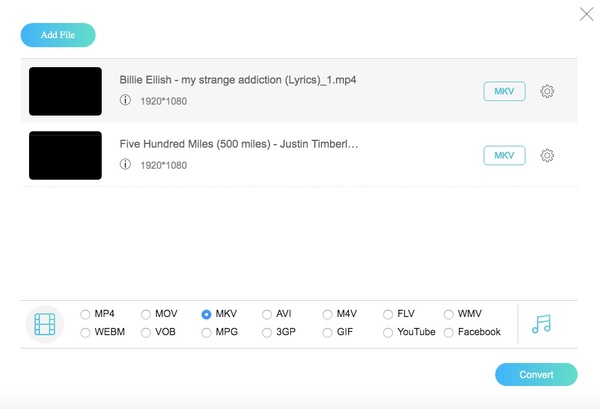Select MOV output format
Viewport: 600px width, 409px height.
(x=146, y=314)
